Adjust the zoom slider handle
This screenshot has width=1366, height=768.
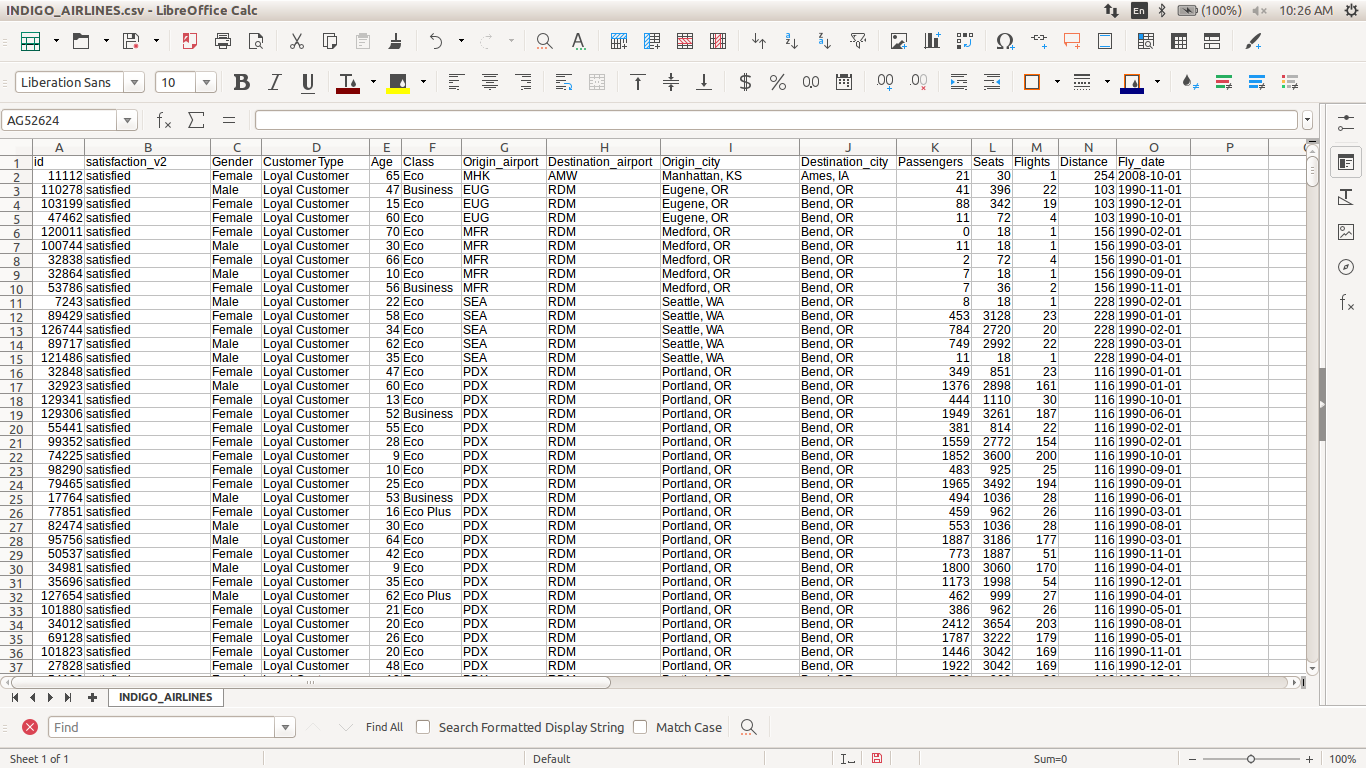pyautogui.click(x=1251, y=759)
